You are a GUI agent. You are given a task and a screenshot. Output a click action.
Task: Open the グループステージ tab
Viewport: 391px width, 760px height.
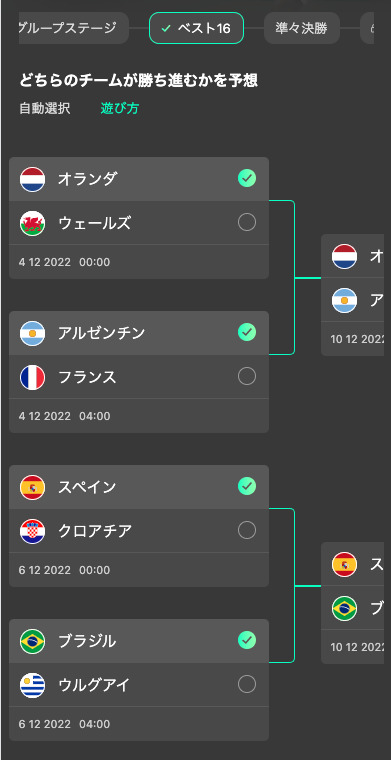pos(74,28)
